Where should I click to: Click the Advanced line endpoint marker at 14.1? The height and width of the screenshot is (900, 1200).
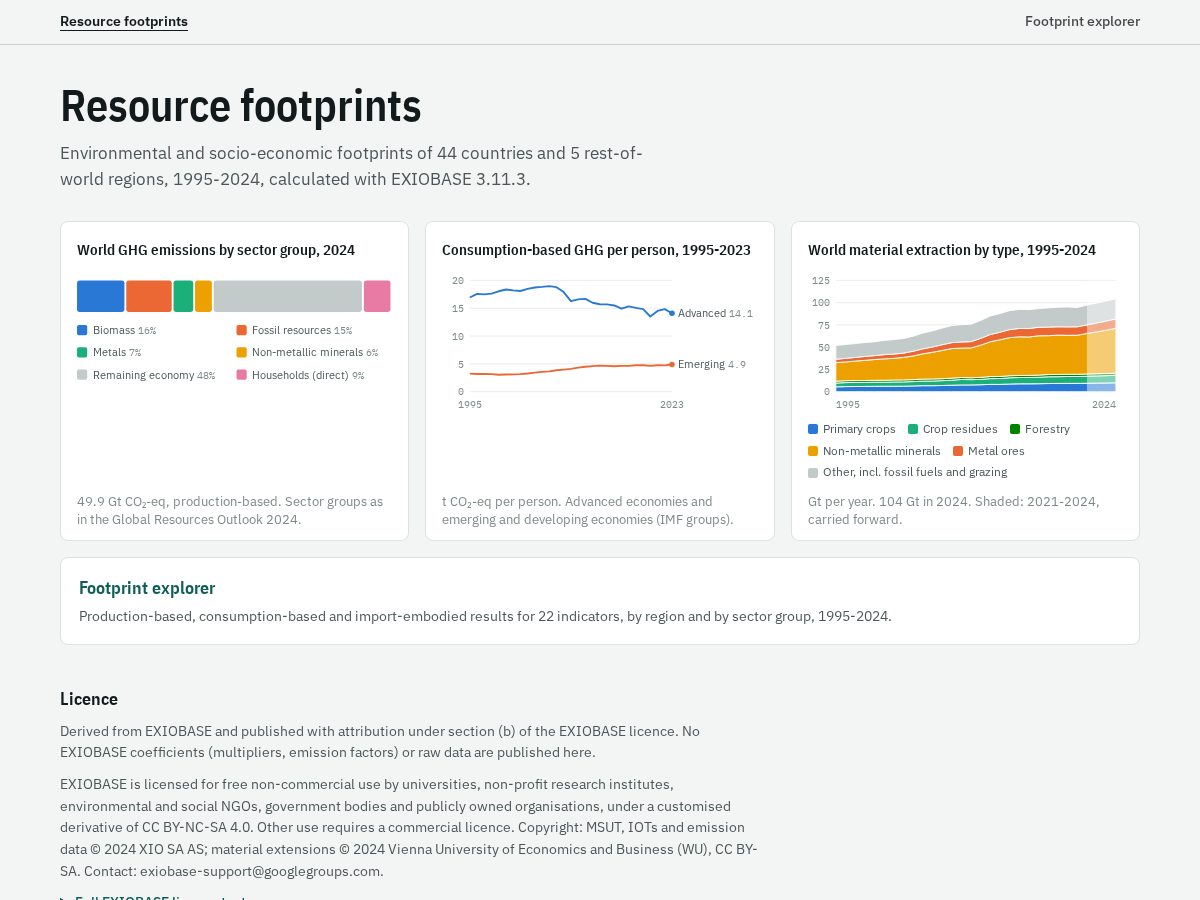672,313
